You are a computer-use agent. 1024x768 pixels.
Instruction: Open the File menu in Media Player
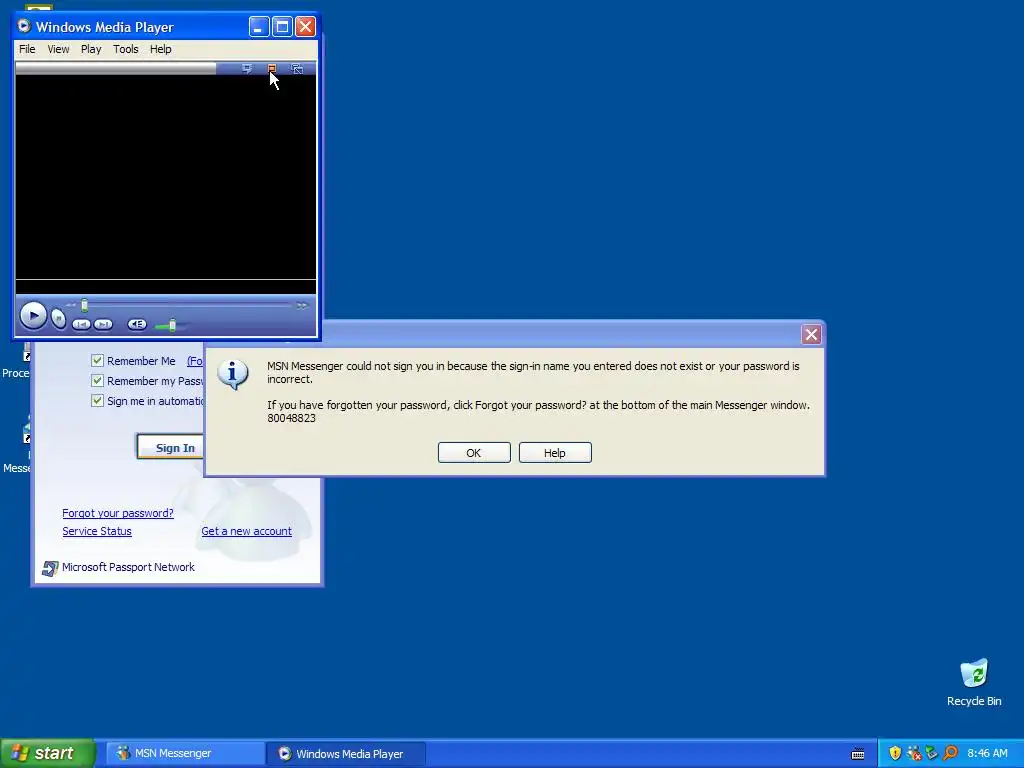point(27,49)
